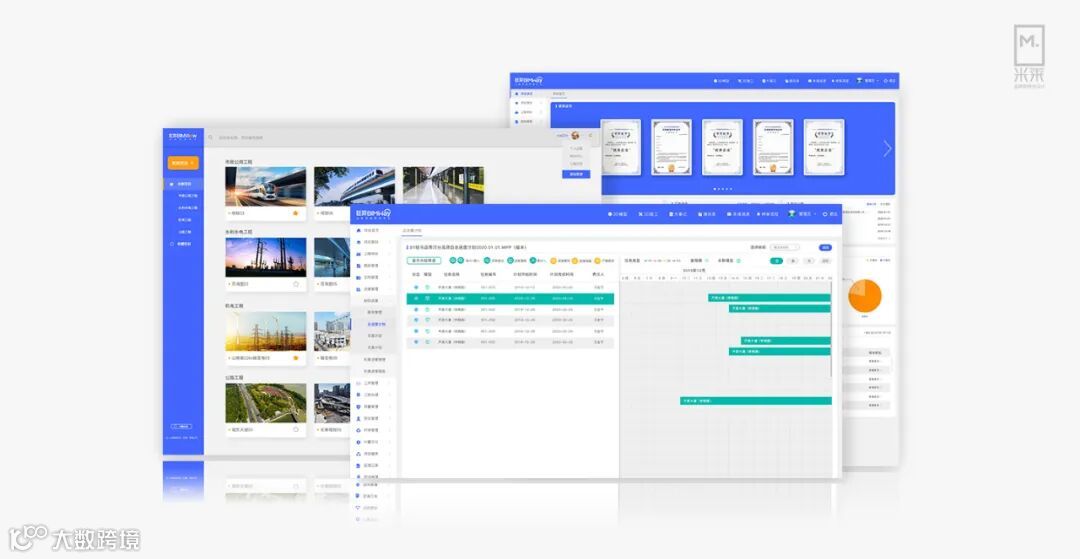
Task: Unfavorite the orange star on wind turbines card
Action: coord(295,358)
